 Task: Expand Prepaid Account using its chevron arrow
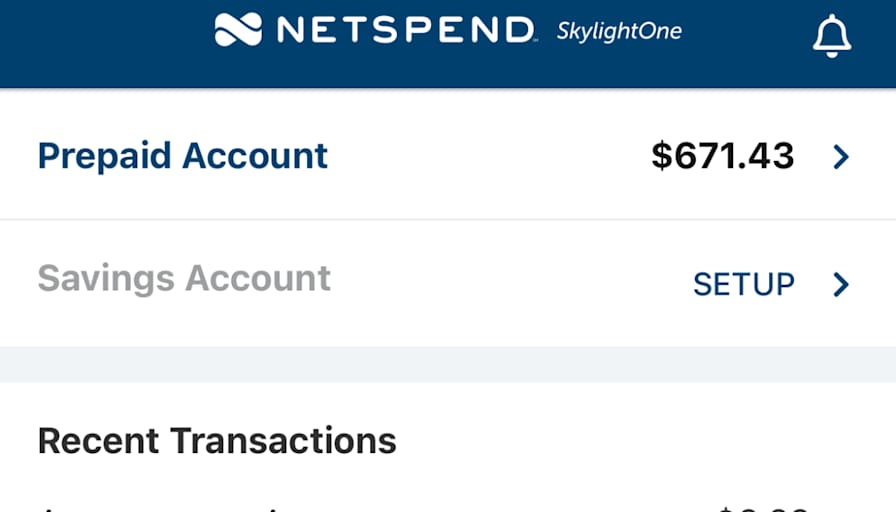tap(841, 157)
